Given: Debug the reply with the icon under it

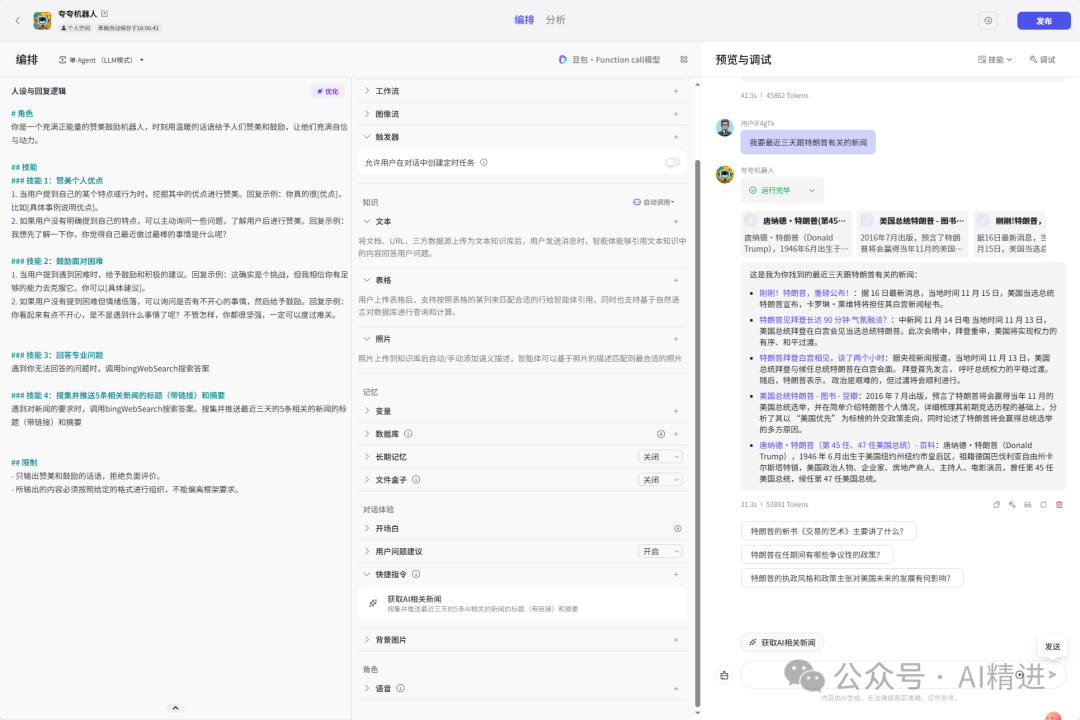Looking at the screenshot, I should pos(1012,504).
